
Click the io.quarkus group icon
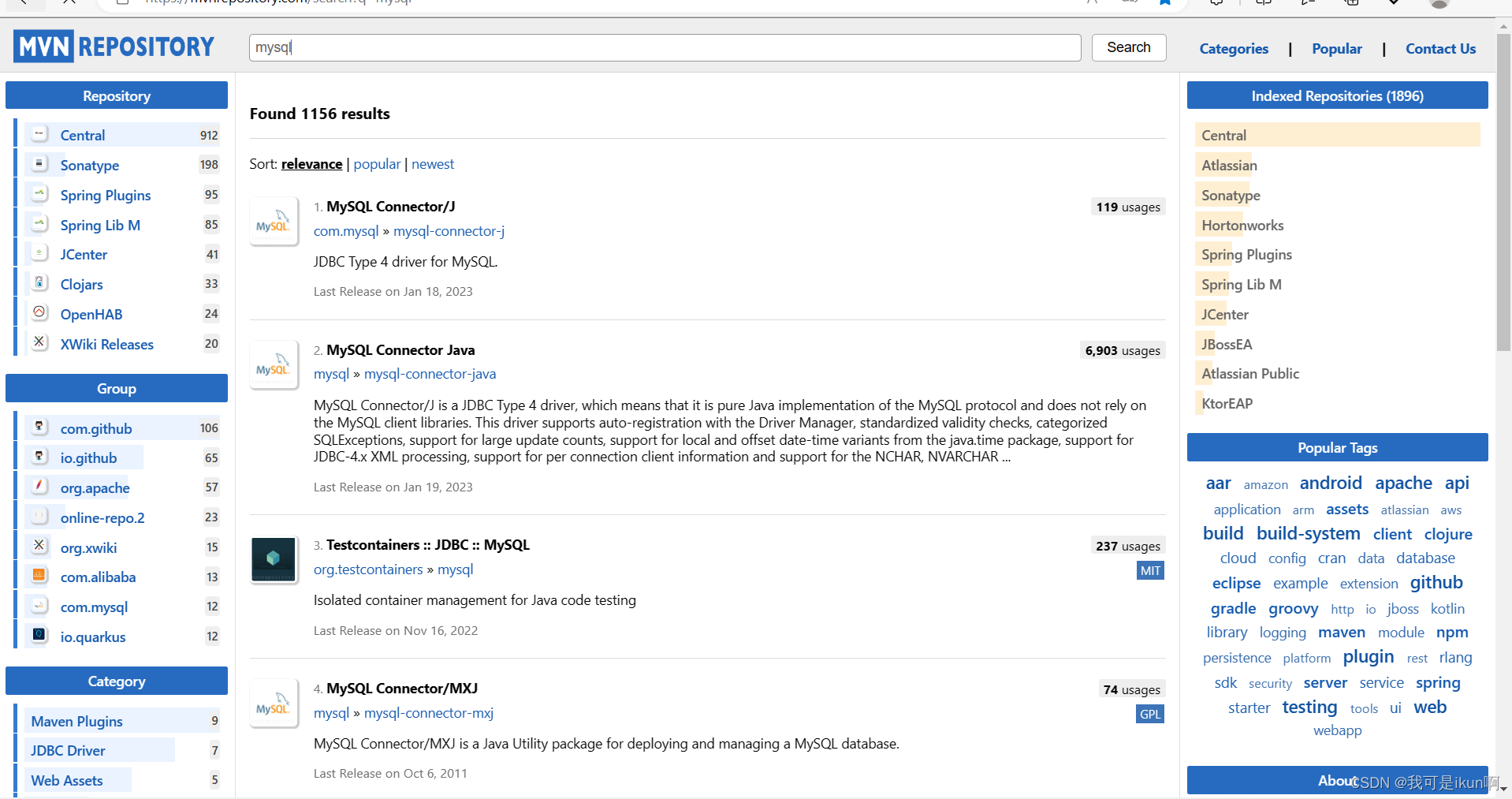(x=39, y=636)
